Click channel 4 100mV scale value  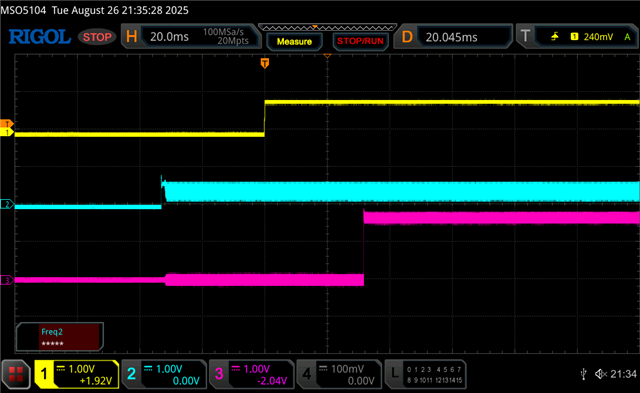point(347,369)
